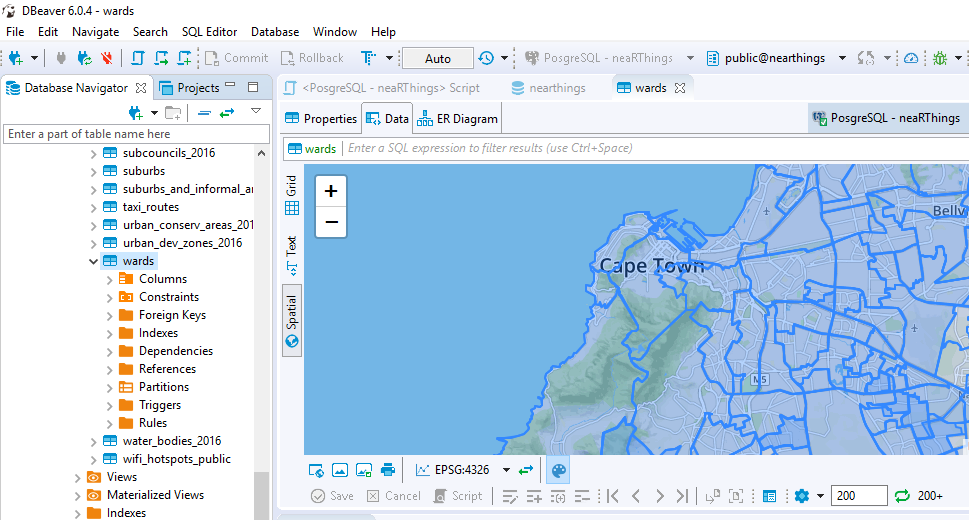Click the green refresh results icon
The height and width of the screenshot is (520, 969).
(x=902, y=496)
